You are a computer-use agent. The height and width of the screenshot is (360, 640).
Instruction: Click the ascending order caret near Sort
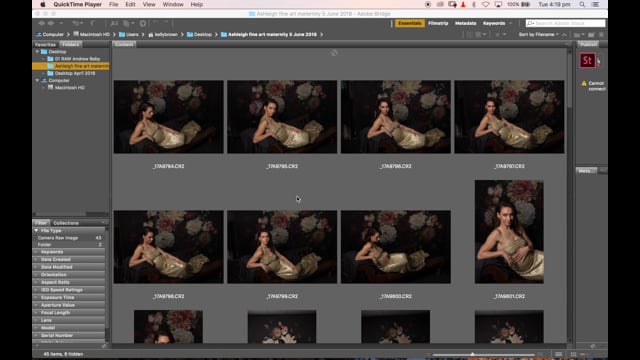564,35
